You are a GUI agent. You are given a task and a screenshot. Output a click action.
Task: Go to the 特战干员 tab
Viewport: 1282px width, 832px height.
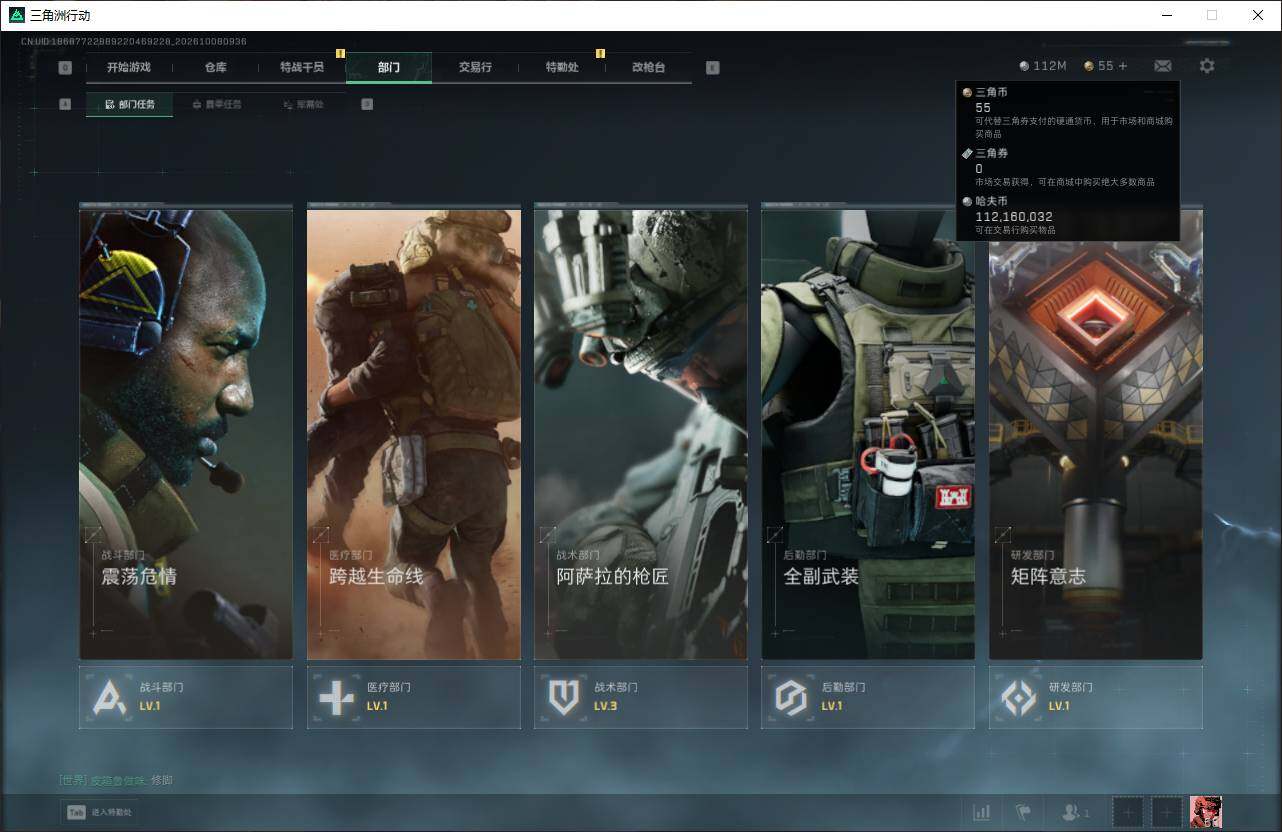302,67
